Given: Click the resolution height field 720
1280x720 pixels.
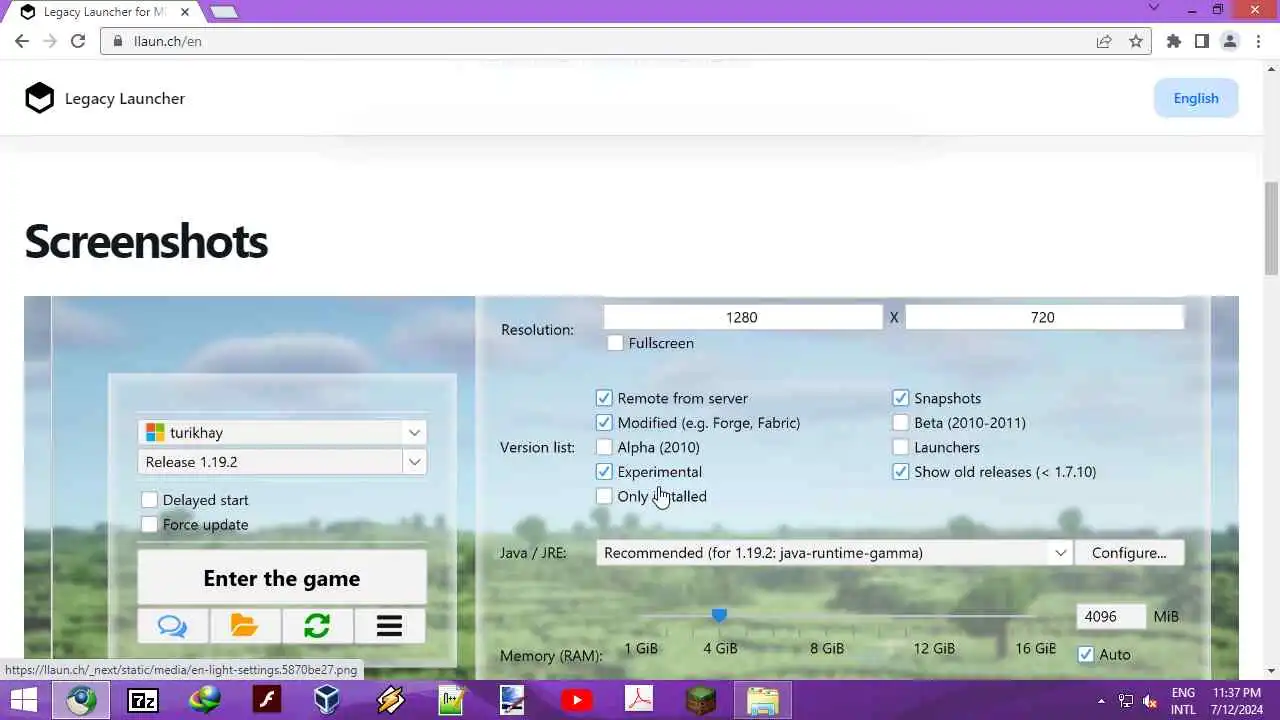Looking at the screenshot, I should point(1043,317).
